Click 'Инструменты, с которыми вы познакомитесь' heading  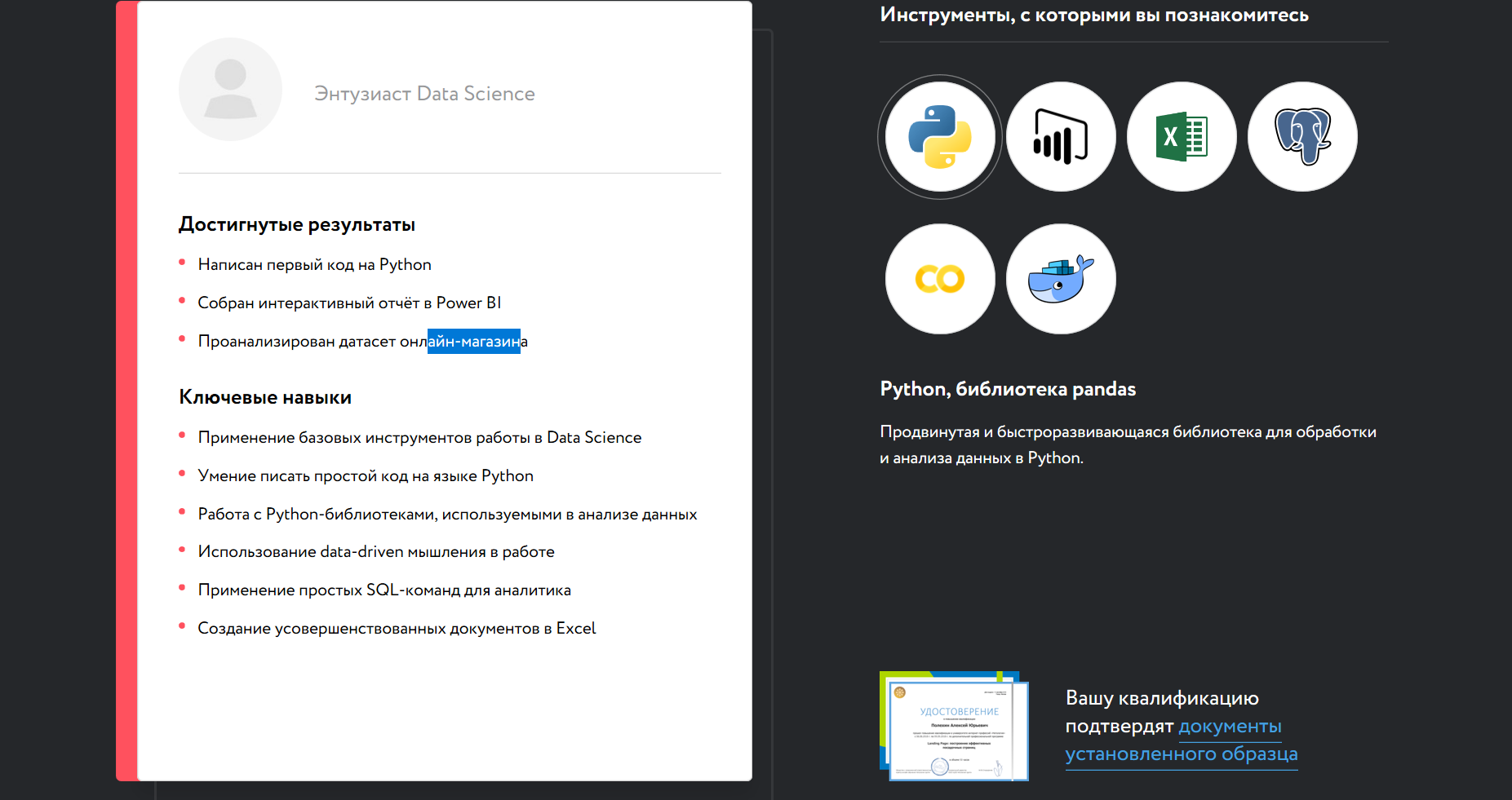[1094, 15]
